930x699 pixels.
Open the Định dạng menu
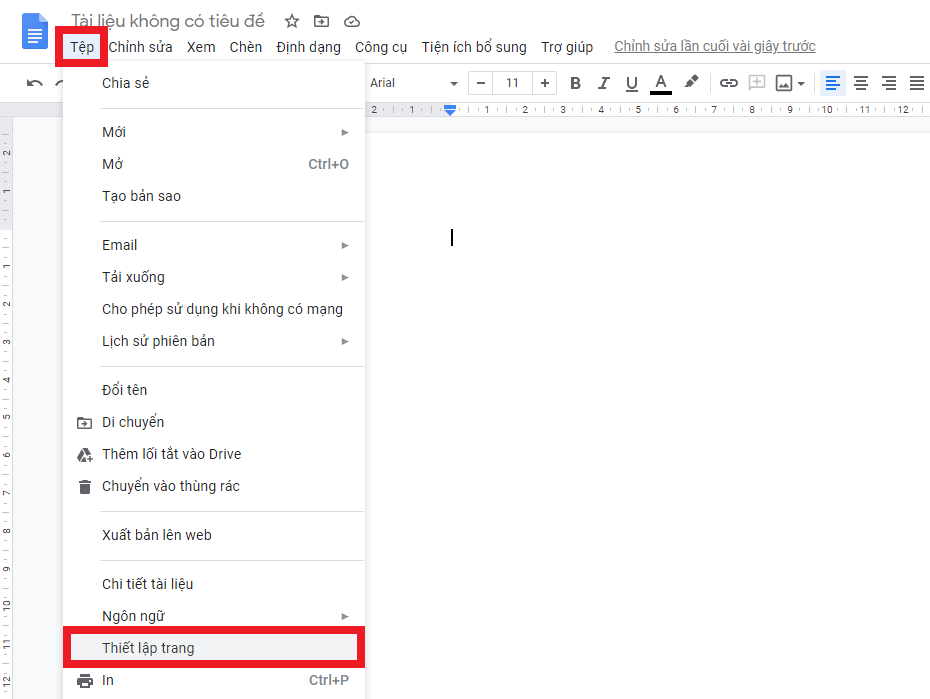[x=308, y=47]
